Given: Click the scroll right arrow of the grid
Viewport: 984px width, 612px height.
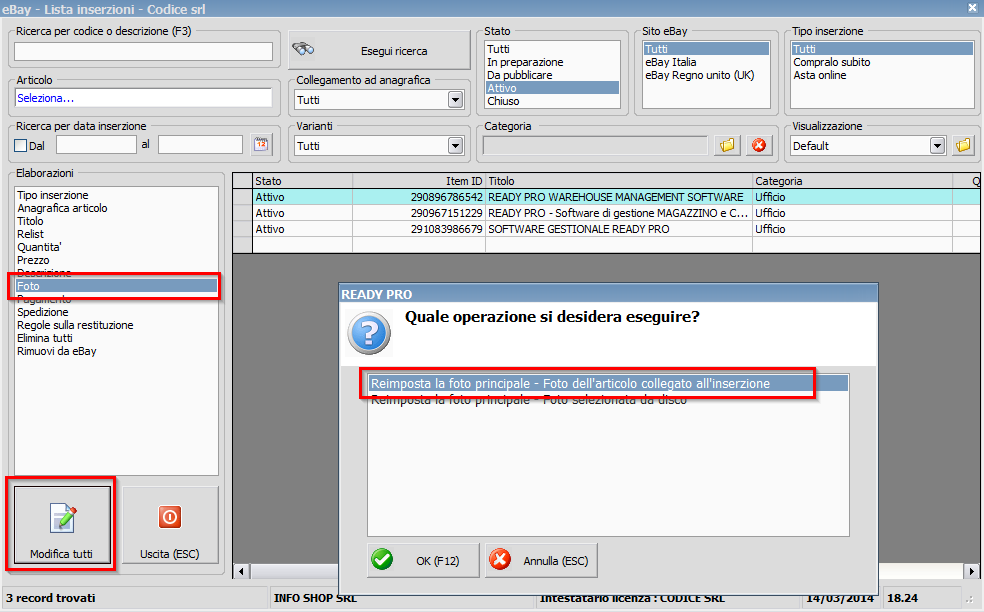Looking at the screenshot, I should (971, 571).
